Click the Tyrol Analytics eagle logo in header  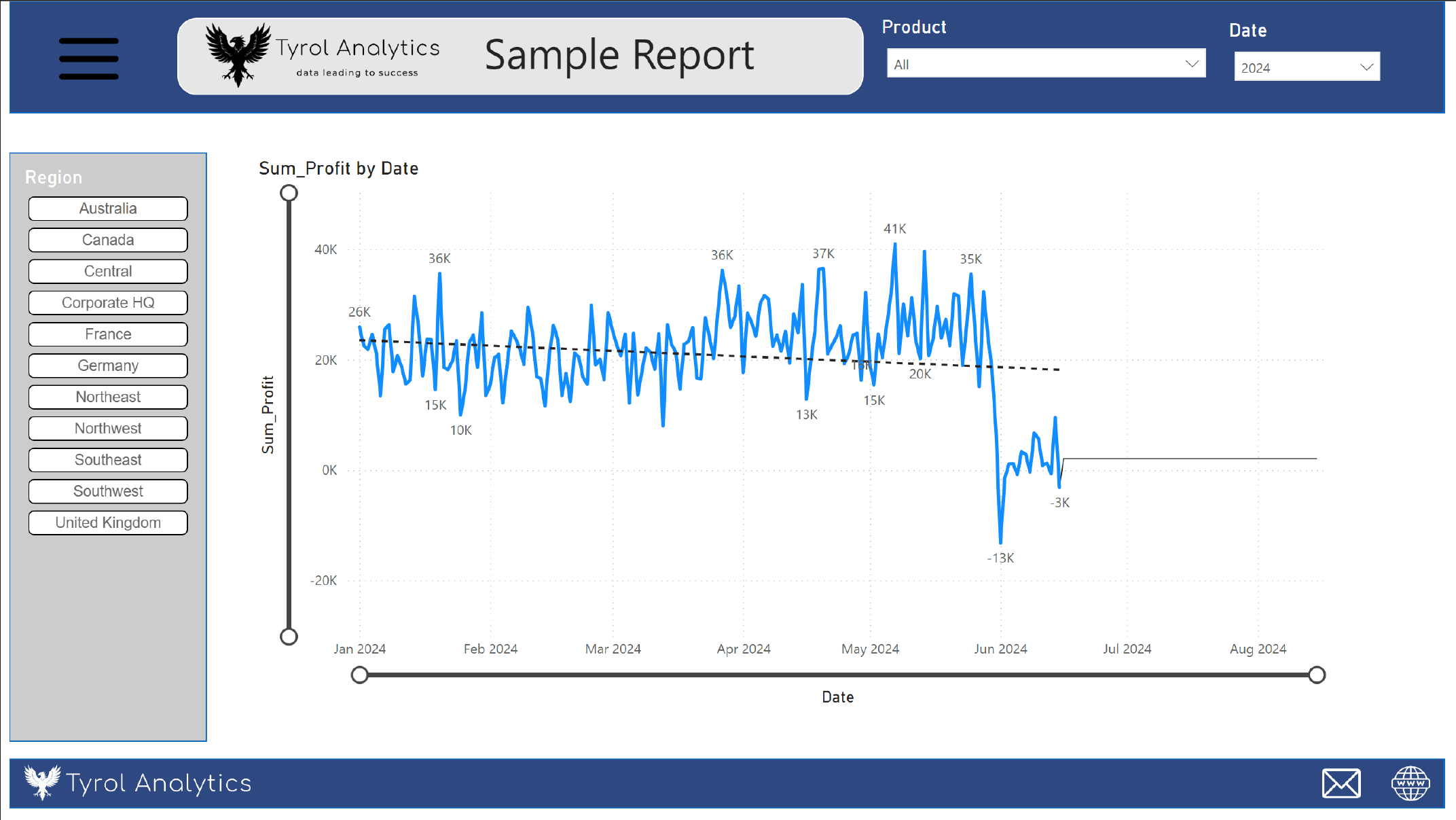(x=238, y=54)
